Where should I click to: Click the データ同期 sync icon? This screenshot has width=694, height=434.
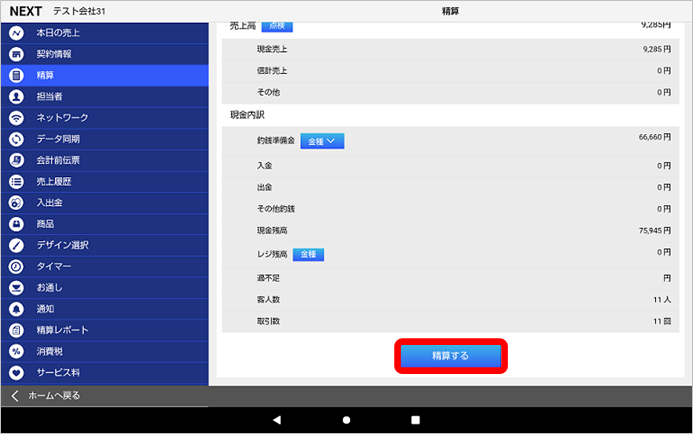point(16,139)
